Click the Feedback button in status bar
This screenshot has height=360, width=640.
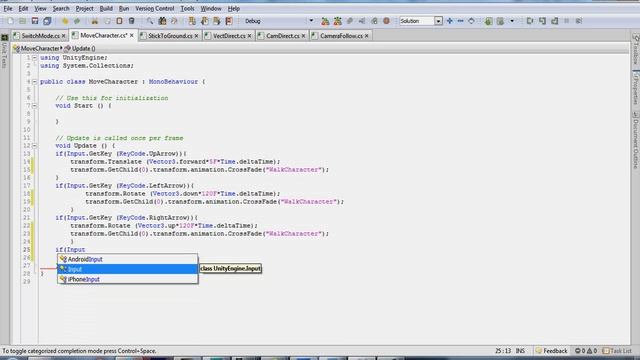click(551, 351)
